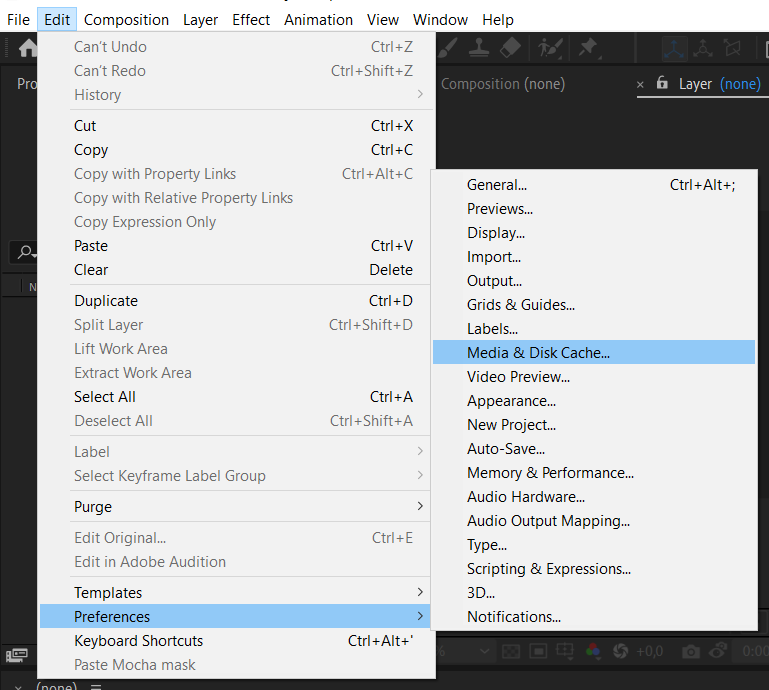Click the Home icon in toolbar
769x690 pixels.
(27, 48)
